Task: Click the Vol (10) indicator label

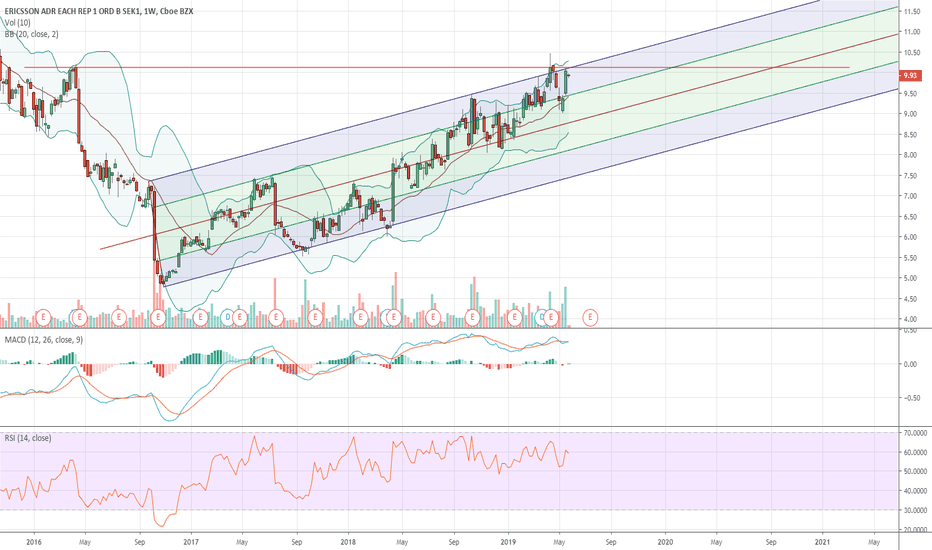Action: coord(18,23)
